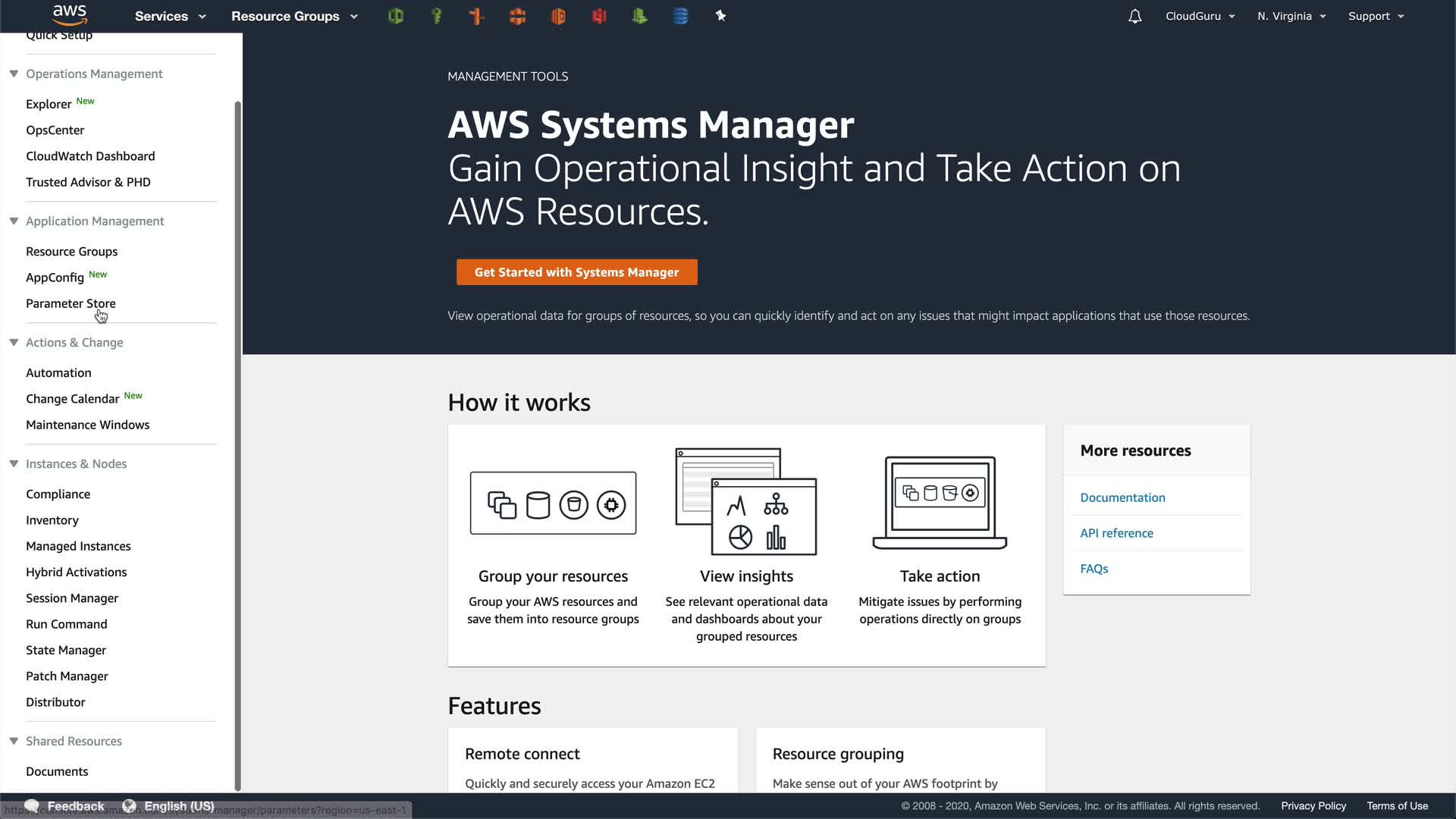Click the green cube shortcut icon
The image size is (1456, 819).
coord(395,16)
